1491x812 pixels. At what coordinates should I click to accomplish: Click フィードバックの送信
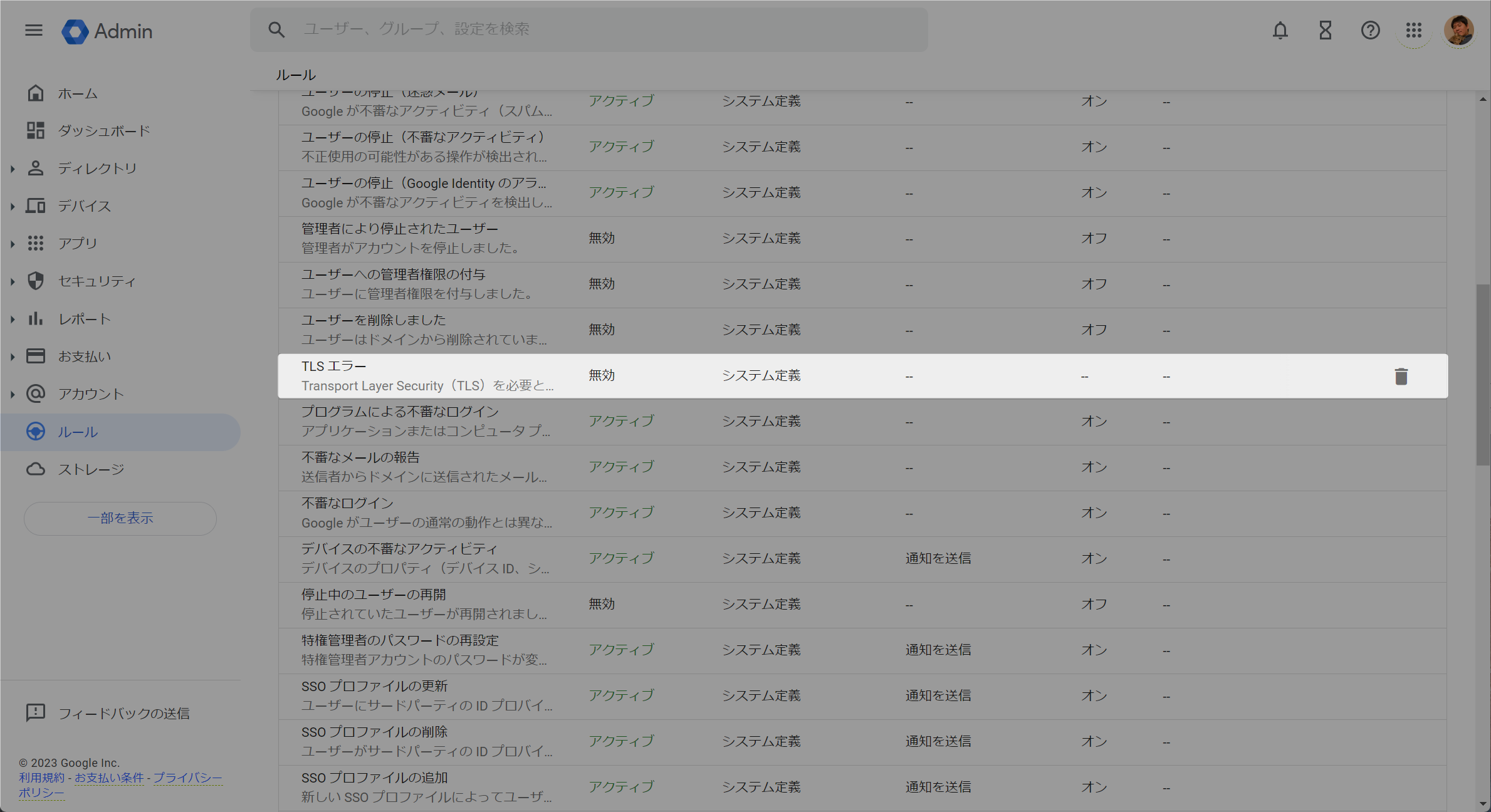click(x=123, y=713)
